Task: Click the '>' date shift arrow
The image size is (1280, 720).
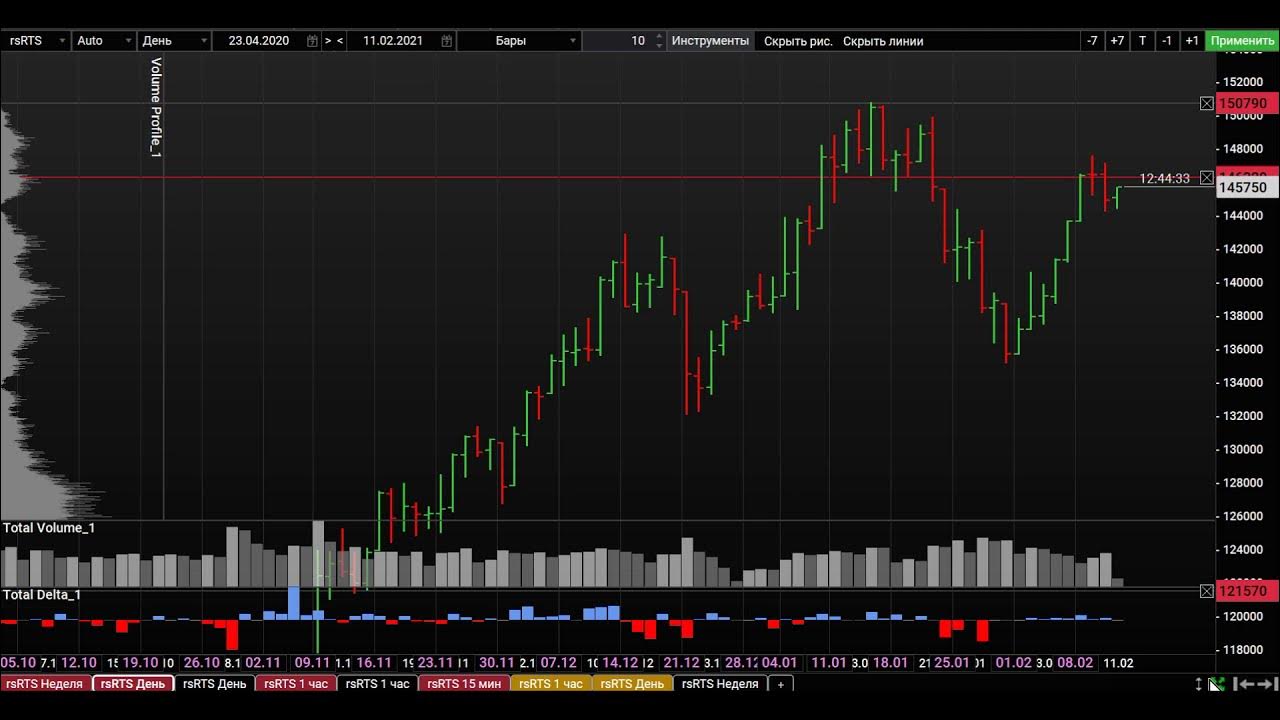Action: click(x=328, y=41)
